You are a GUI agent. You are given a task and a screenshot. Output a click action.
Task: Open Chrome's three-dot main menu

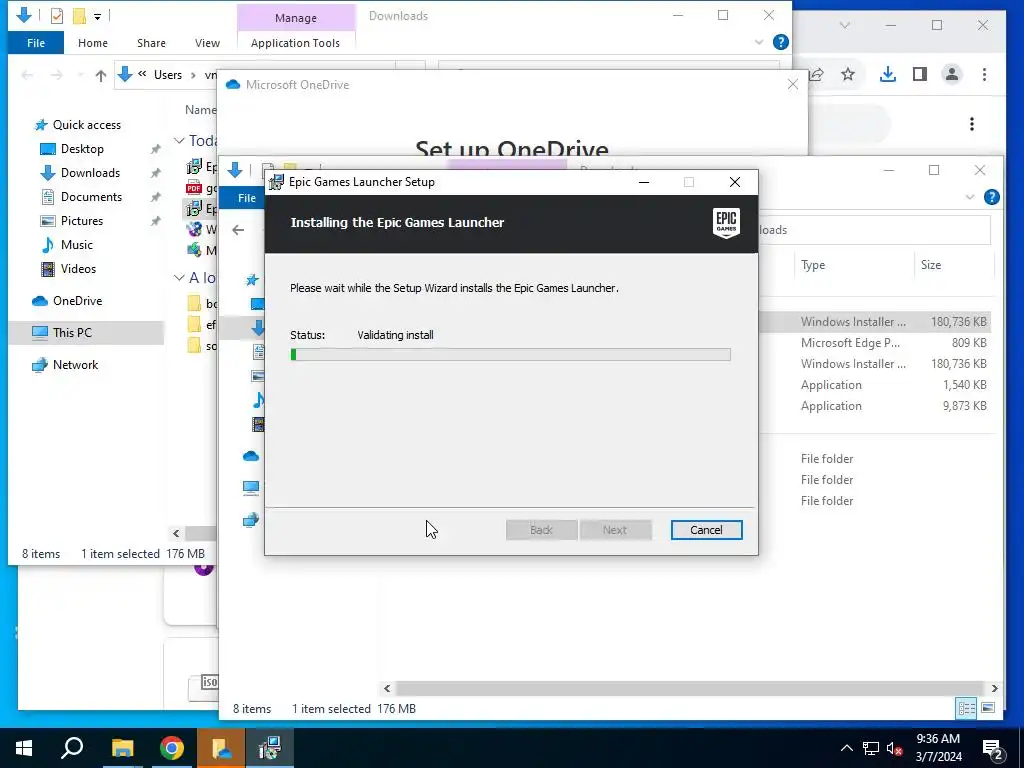coord(984,74)
